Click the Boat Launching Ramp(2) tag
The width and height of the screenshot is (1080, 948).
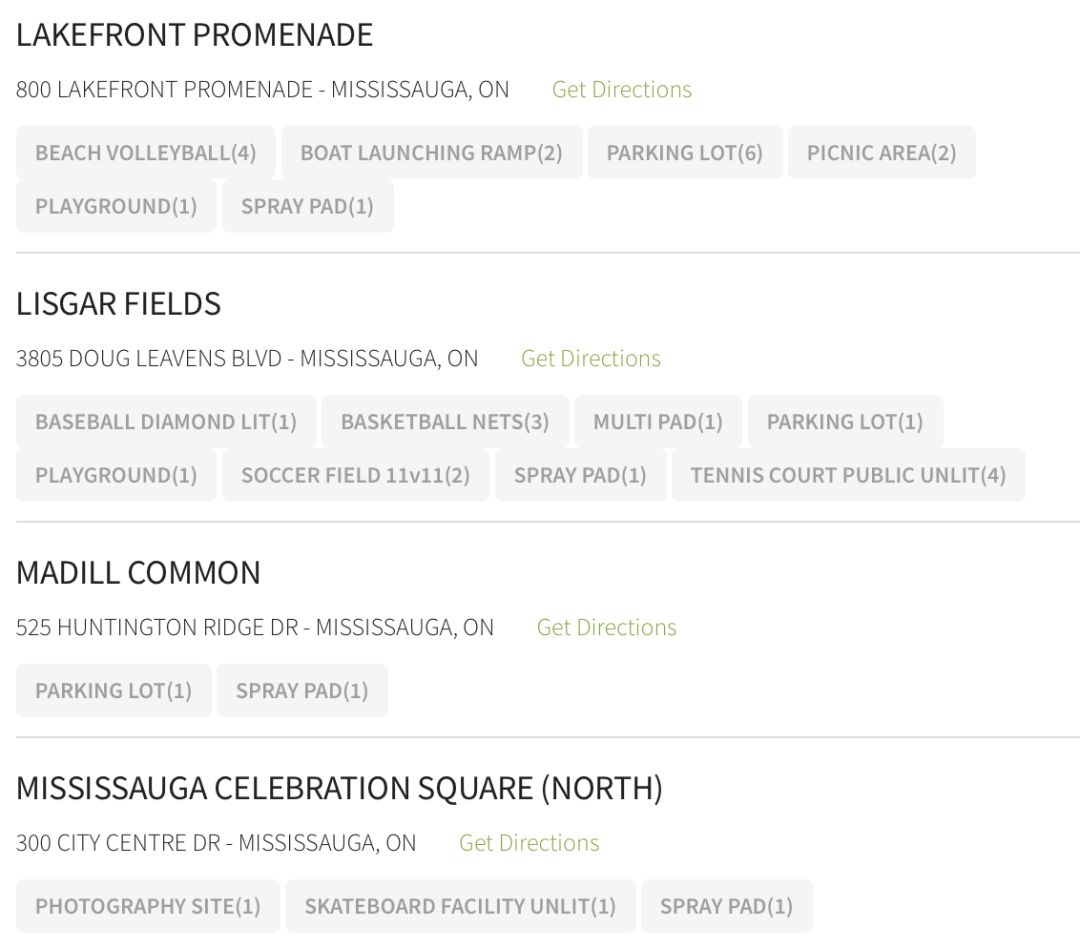tap(431, 153)
